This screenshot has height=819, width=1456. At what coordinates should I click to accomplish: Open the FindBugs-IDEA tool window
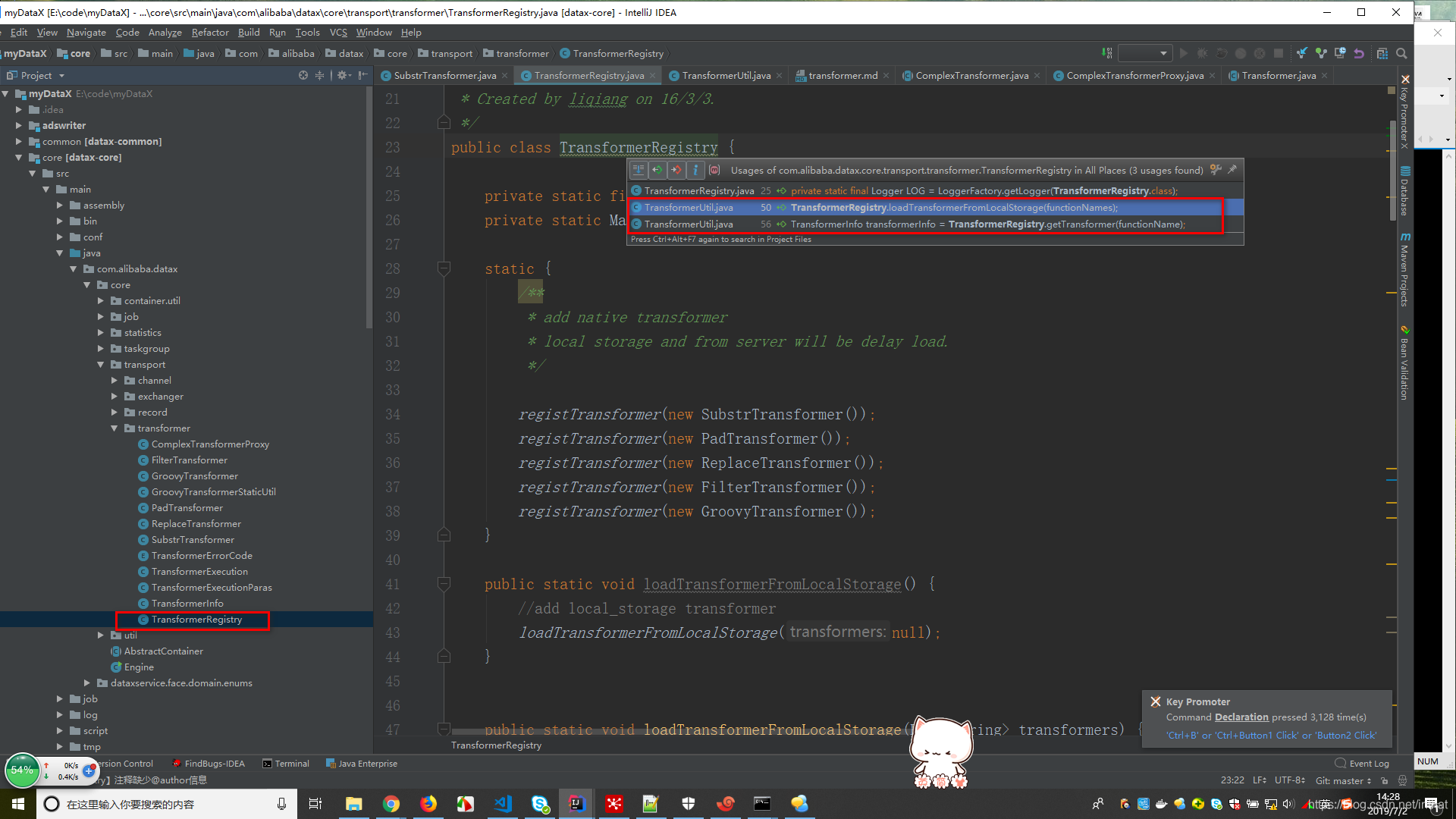[x=209, y=764]
